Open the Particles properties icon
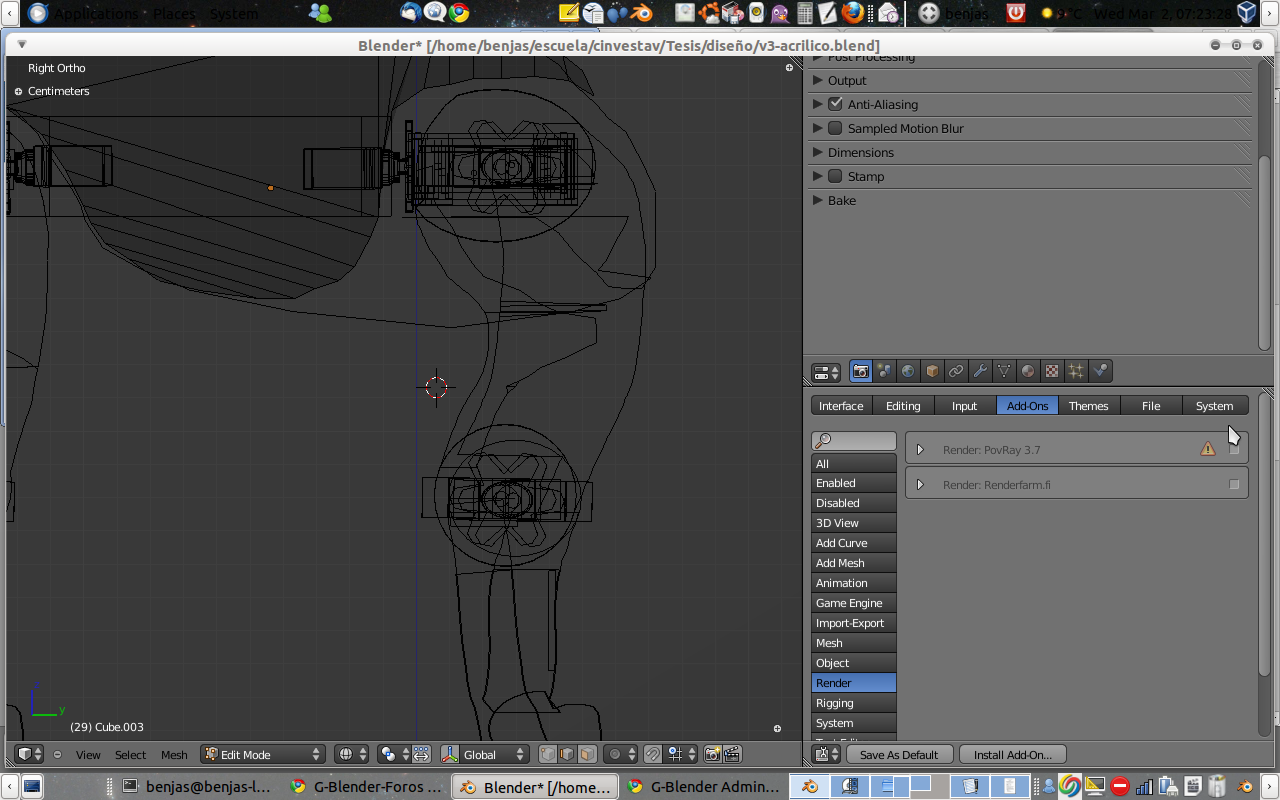1280x800 pixels. [1076, 371]
